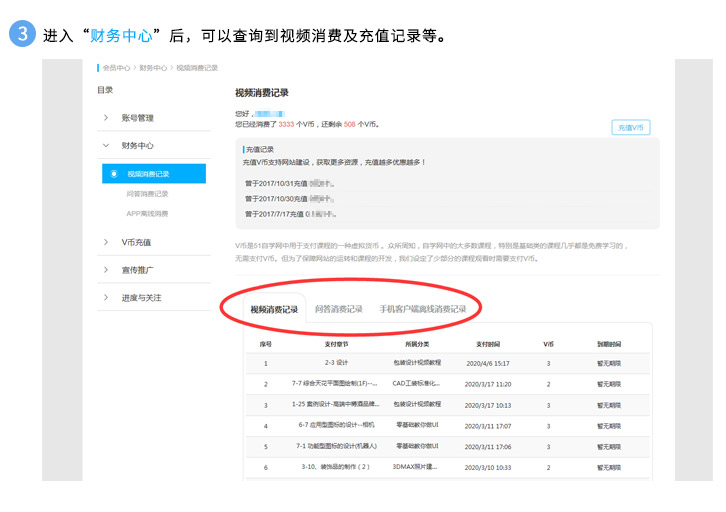
Task: Click the 3-10、装饰品的制作 (2) chapter row
Action: point(336,467)
